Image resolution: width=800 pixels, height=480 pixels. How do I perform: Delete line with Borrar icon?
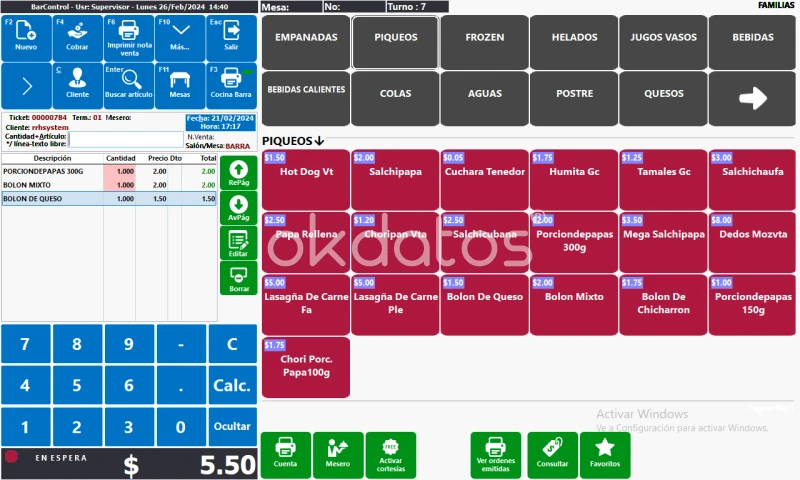(238, 278)
